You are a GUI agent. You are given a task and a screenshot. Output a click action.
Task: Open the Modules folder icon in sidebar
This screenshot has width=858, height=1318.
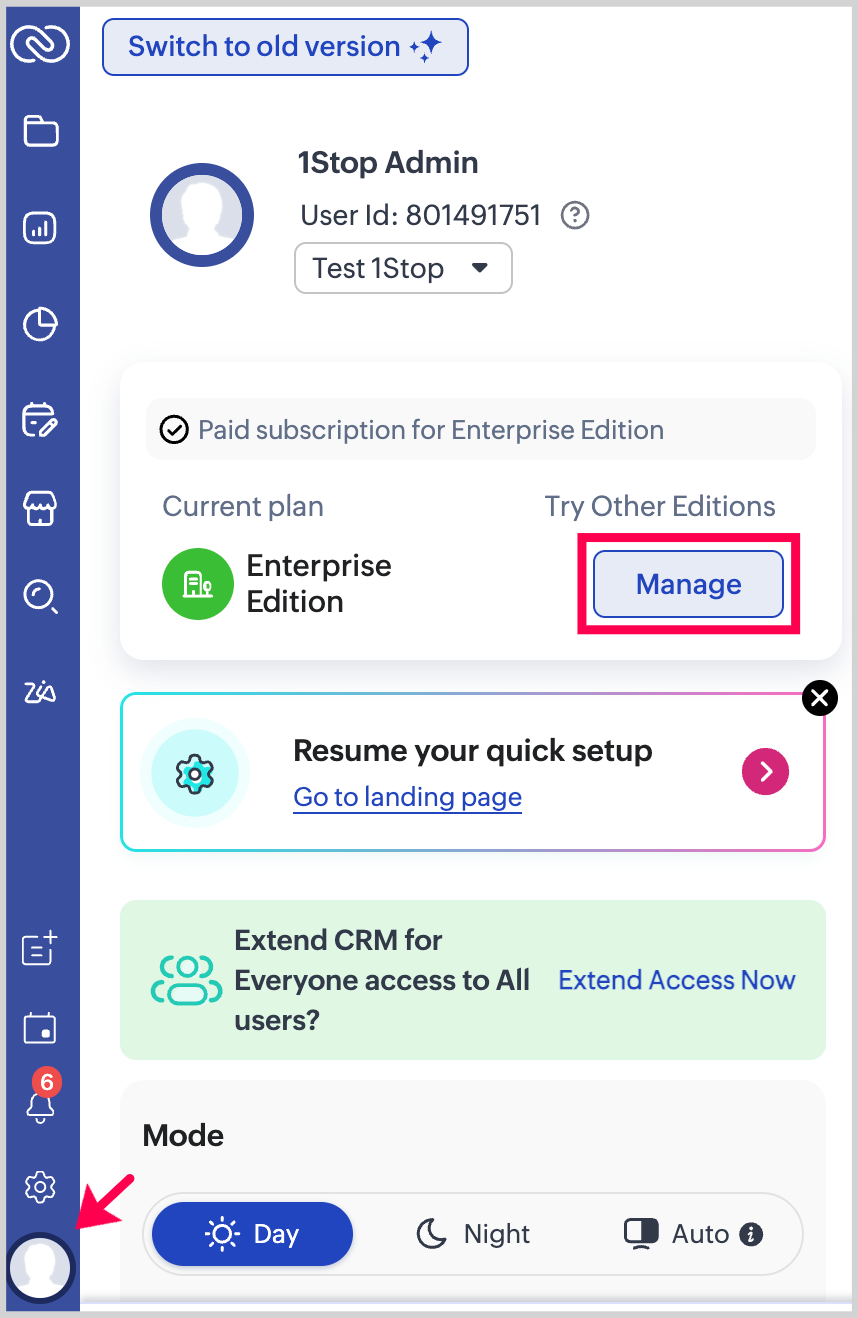40,131
